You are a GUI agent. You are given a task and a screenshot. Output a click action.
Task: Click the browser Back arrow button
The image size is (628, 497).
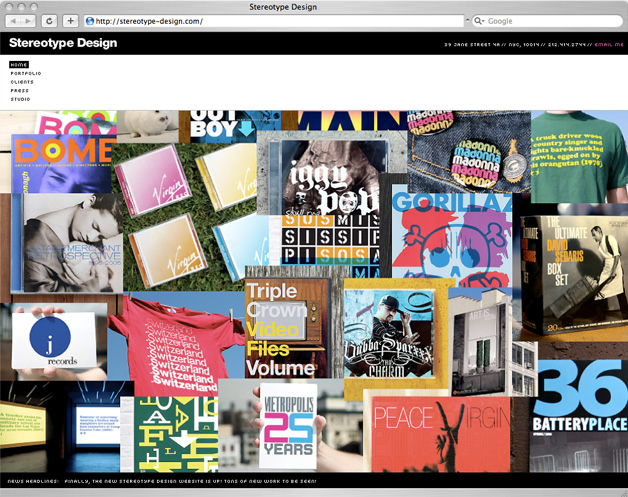(13, 21)
